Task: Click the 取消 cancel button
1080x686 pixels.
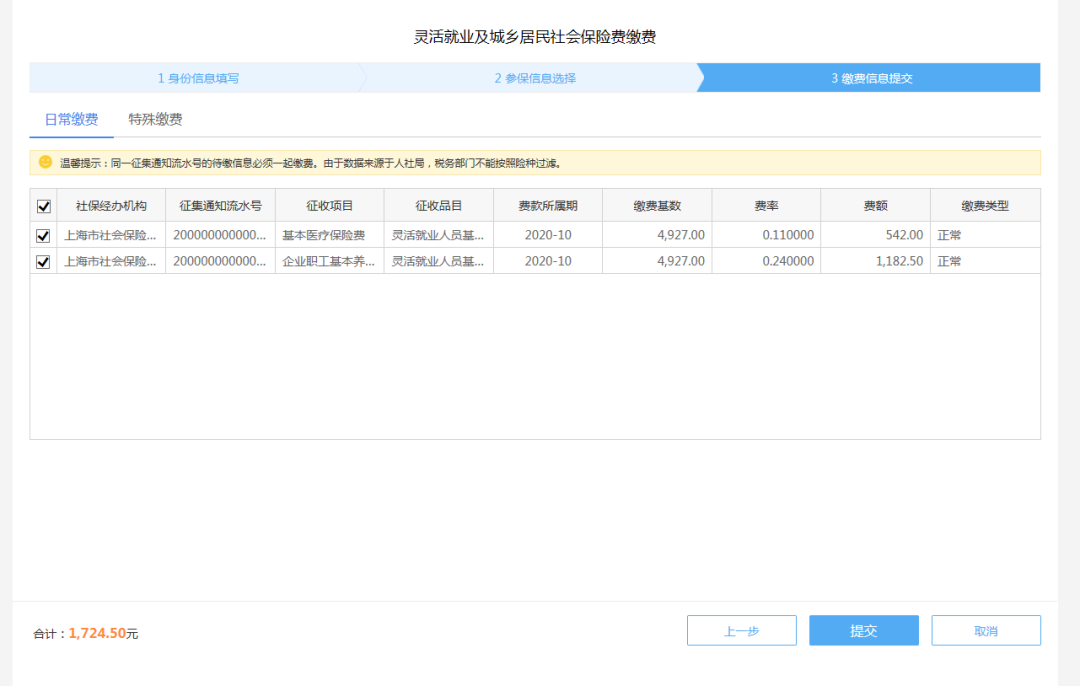Action: 986,630
